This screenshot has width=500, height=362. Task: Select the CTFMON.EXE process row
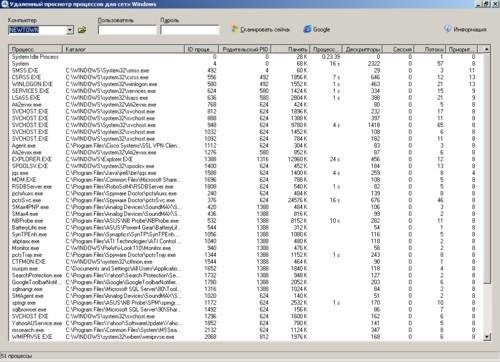coord(246,262)
